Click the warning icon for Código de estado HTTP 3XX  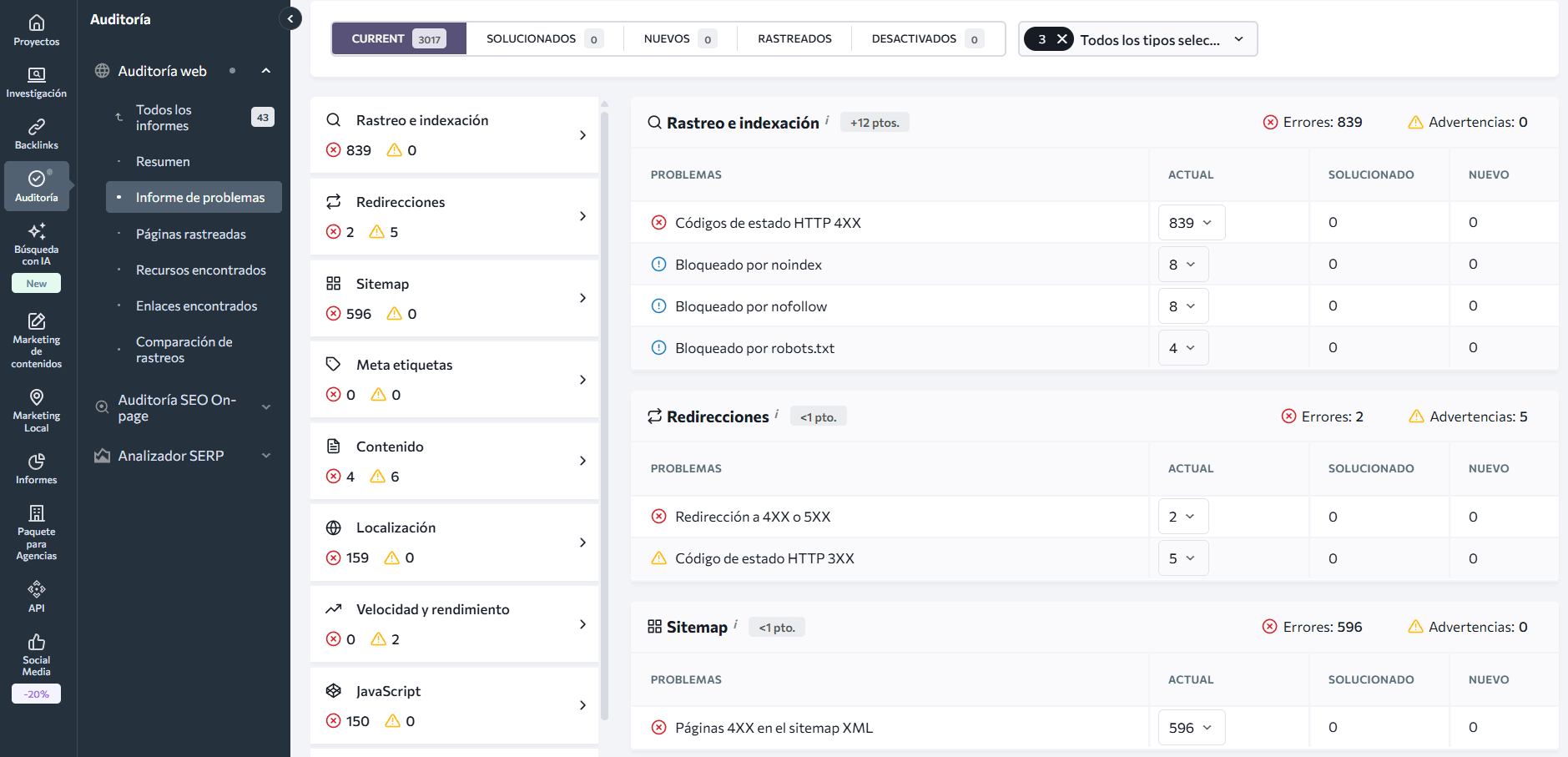658,558
